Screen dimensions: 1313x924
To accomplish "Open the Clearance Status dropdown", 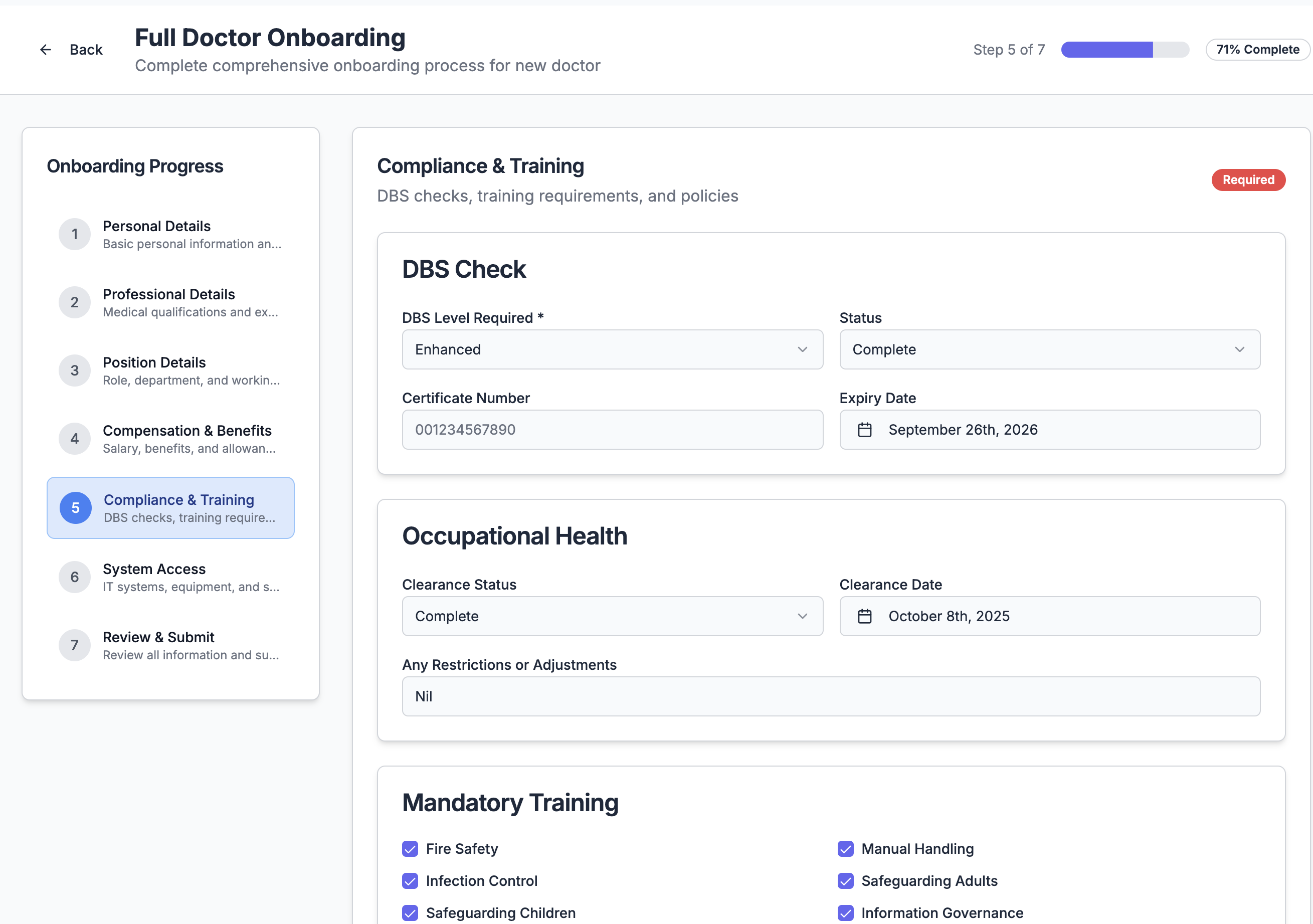I will (x=612, y=616).
